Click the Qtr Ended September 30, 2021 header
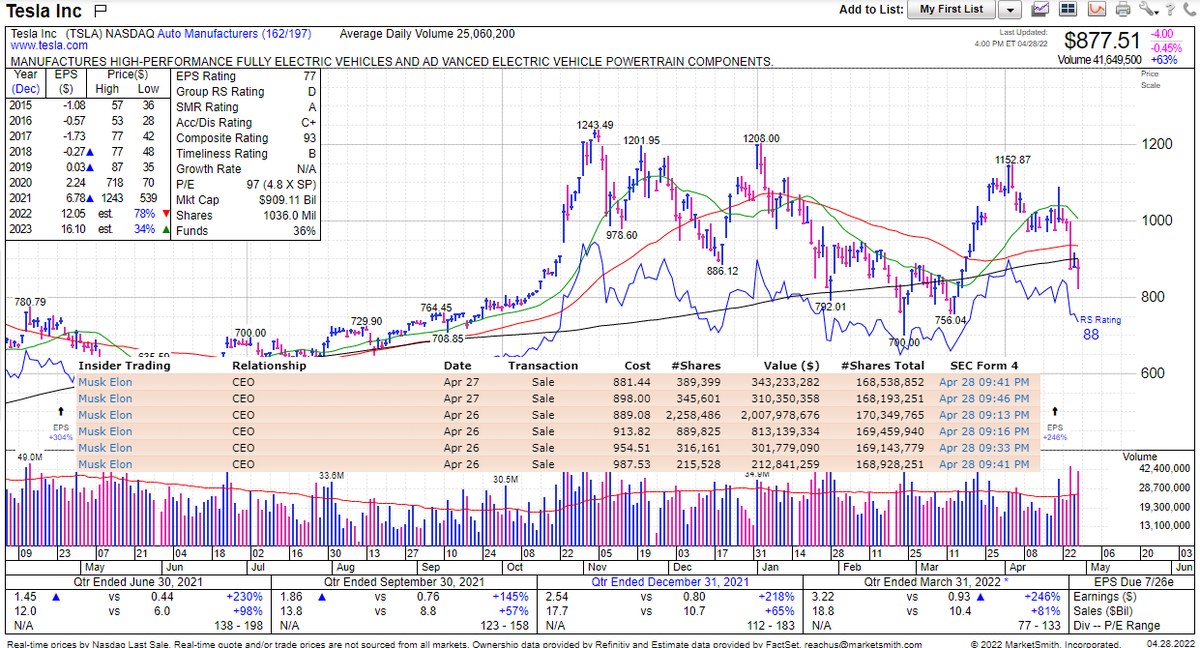Screen dimensions: 1200x648 click(x=402, y=582)
